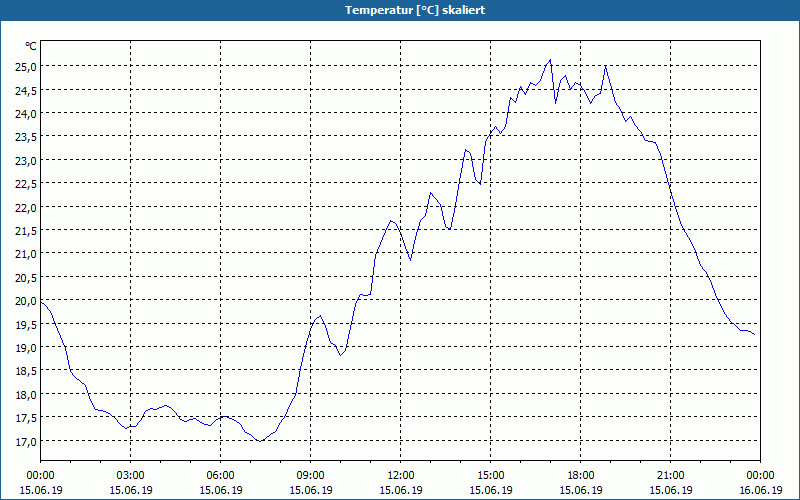
Task: Click the °C unit label on the y-axis
Action: pos(31,46)
